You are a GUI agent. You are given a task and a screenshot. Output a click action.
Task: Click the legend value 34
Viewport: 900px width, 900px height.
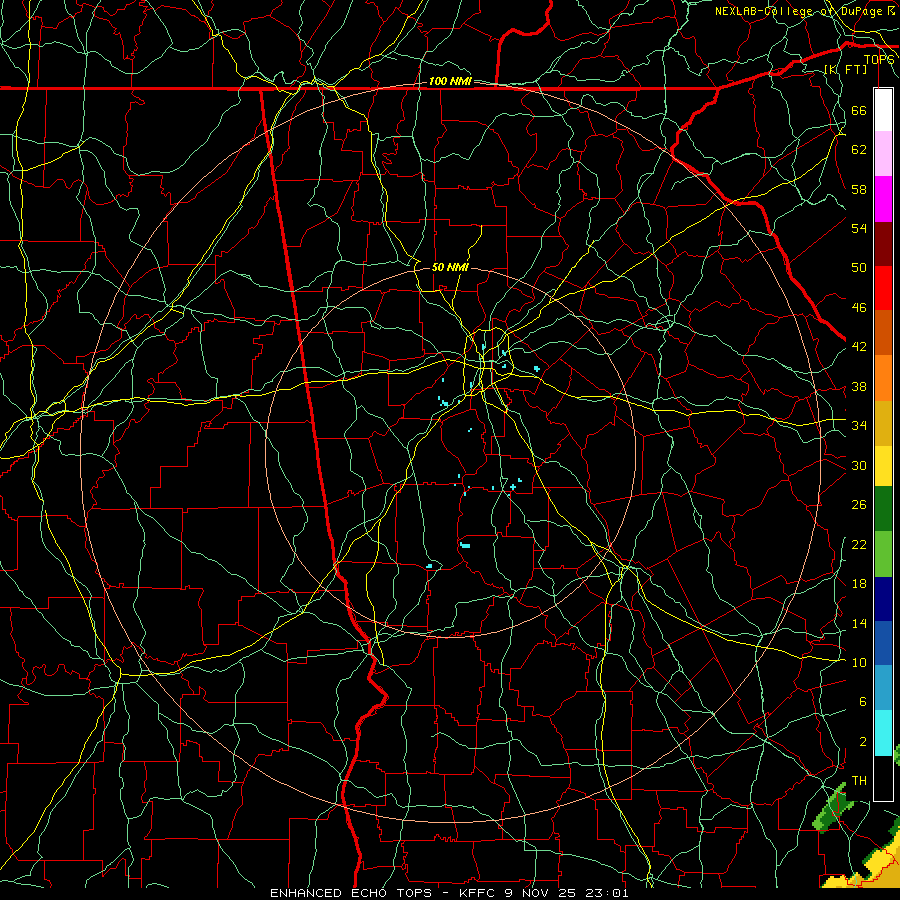[x=859, y=425]
